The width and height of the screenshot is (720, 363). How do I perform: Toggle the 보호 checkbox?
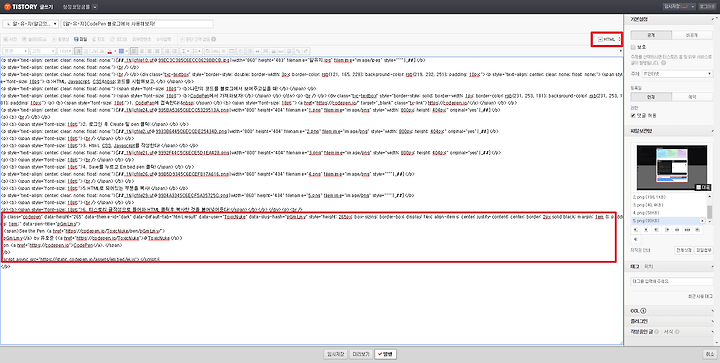[633, 47]
